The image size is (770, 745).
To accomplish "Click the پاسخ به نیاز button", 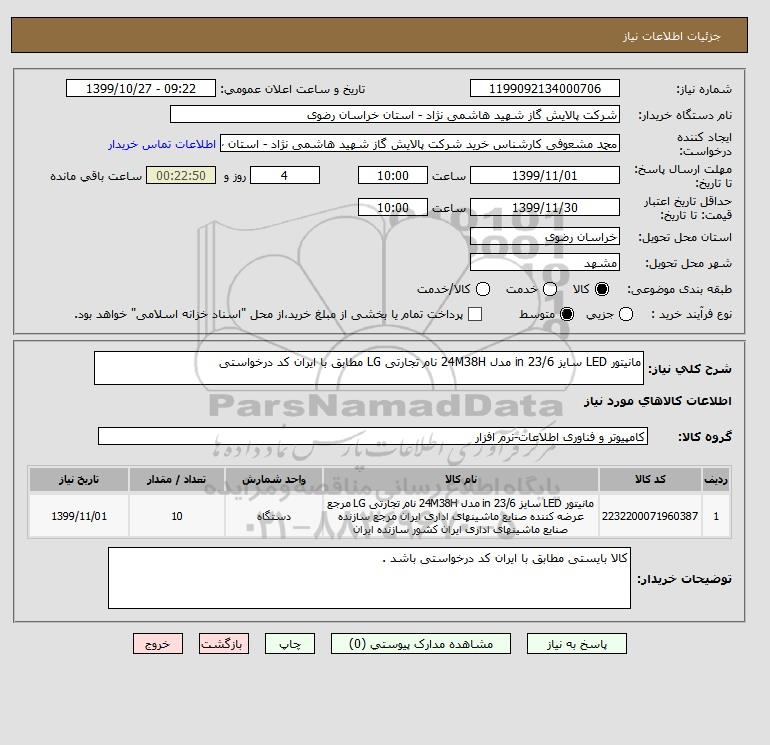I will [577, 643].
